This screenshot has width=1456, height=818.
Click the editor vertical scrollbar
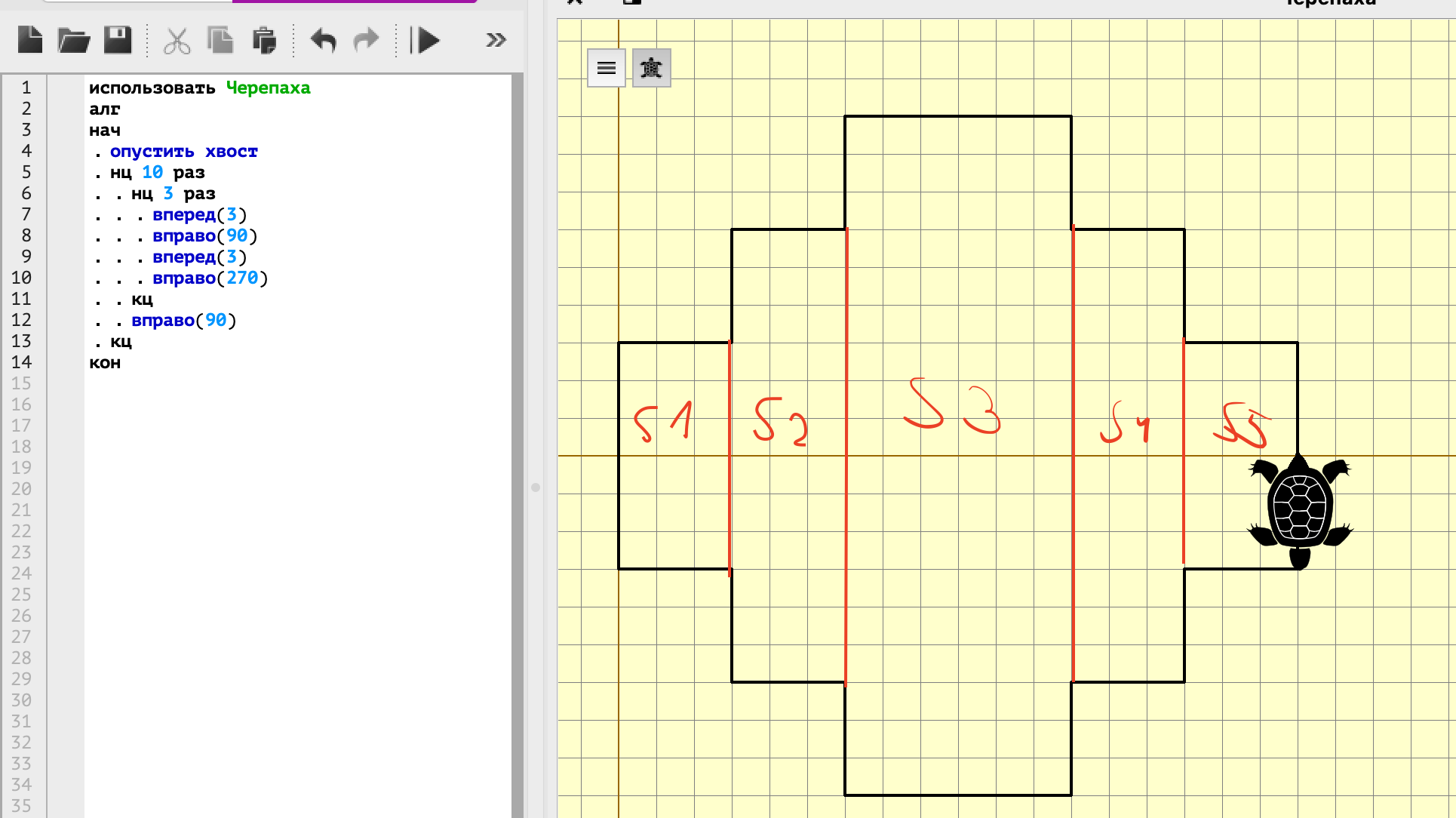point(517,445)
